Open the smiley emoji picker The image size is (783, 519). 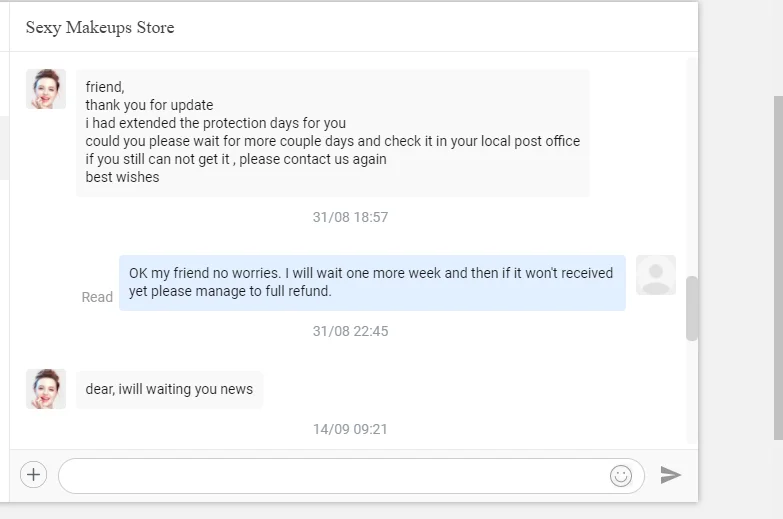point(621,476)
